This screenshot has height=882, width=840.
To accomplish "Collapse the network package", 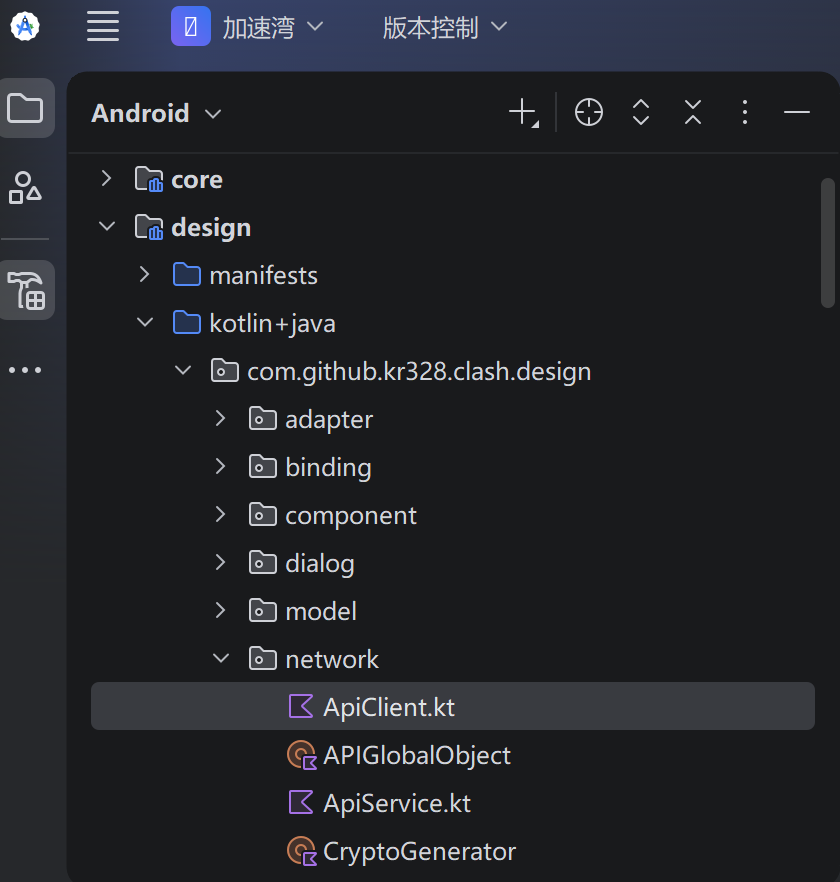I will pos(221,658).
